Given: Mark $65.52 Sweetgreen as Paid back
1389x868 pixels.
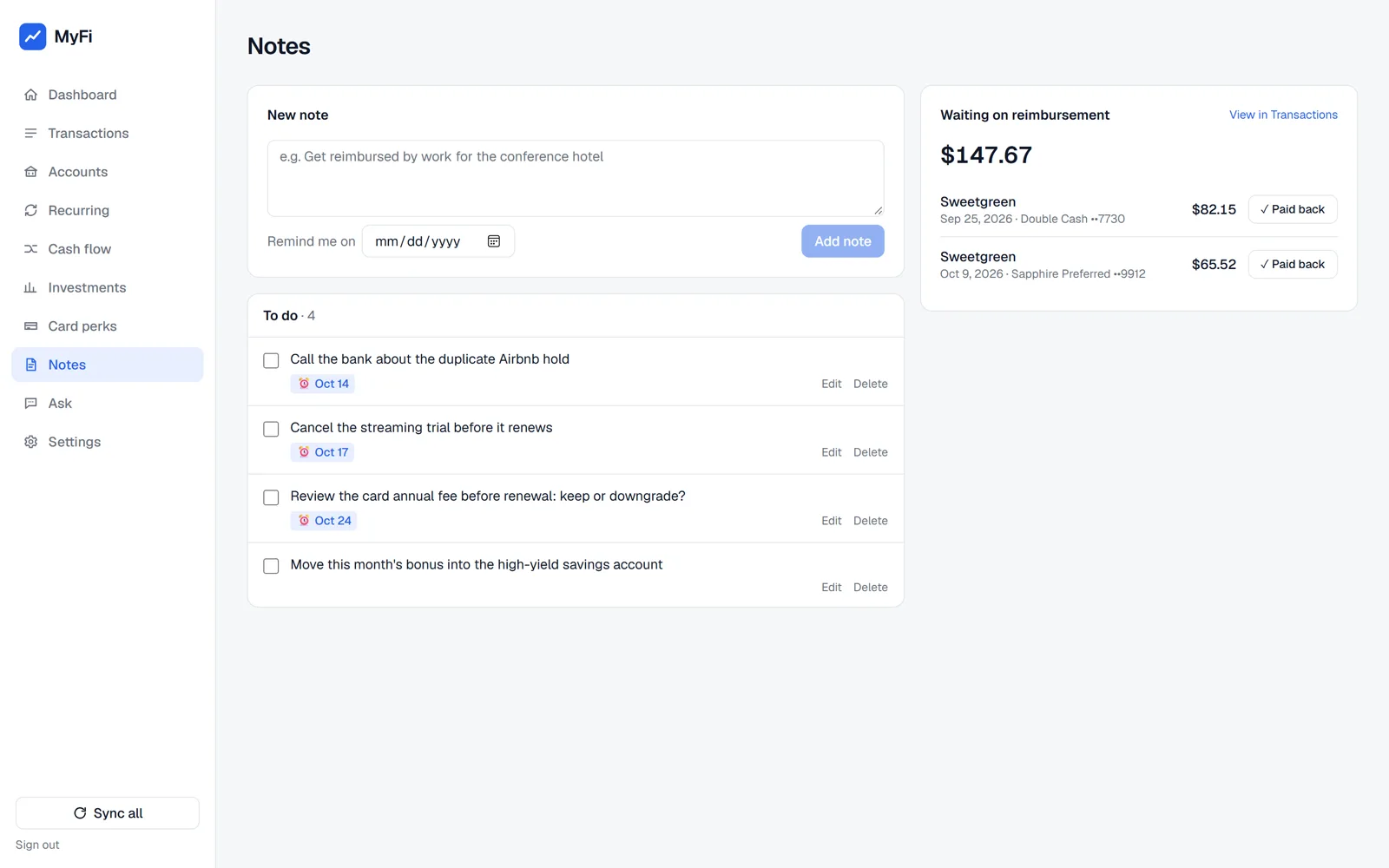Looking at the screenshot, I should (1293, 264).
